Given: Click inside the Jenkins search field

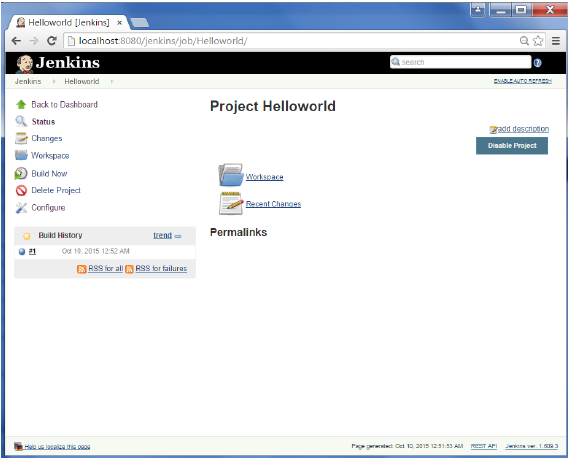Looking at the screenshot, I should point(461,62).
